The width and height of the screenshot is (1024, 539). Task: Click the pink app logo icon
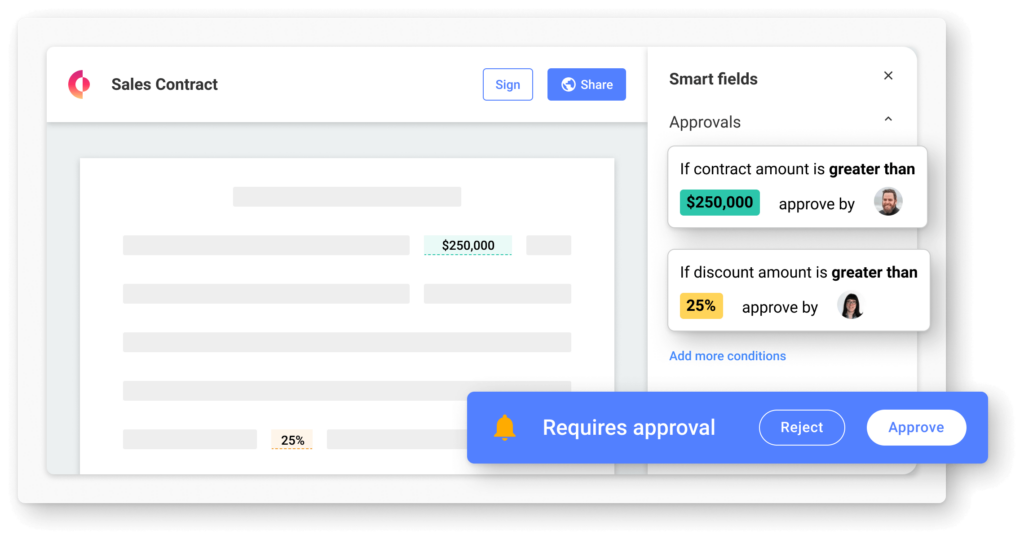pyautogui.click(x=79, y=84)
